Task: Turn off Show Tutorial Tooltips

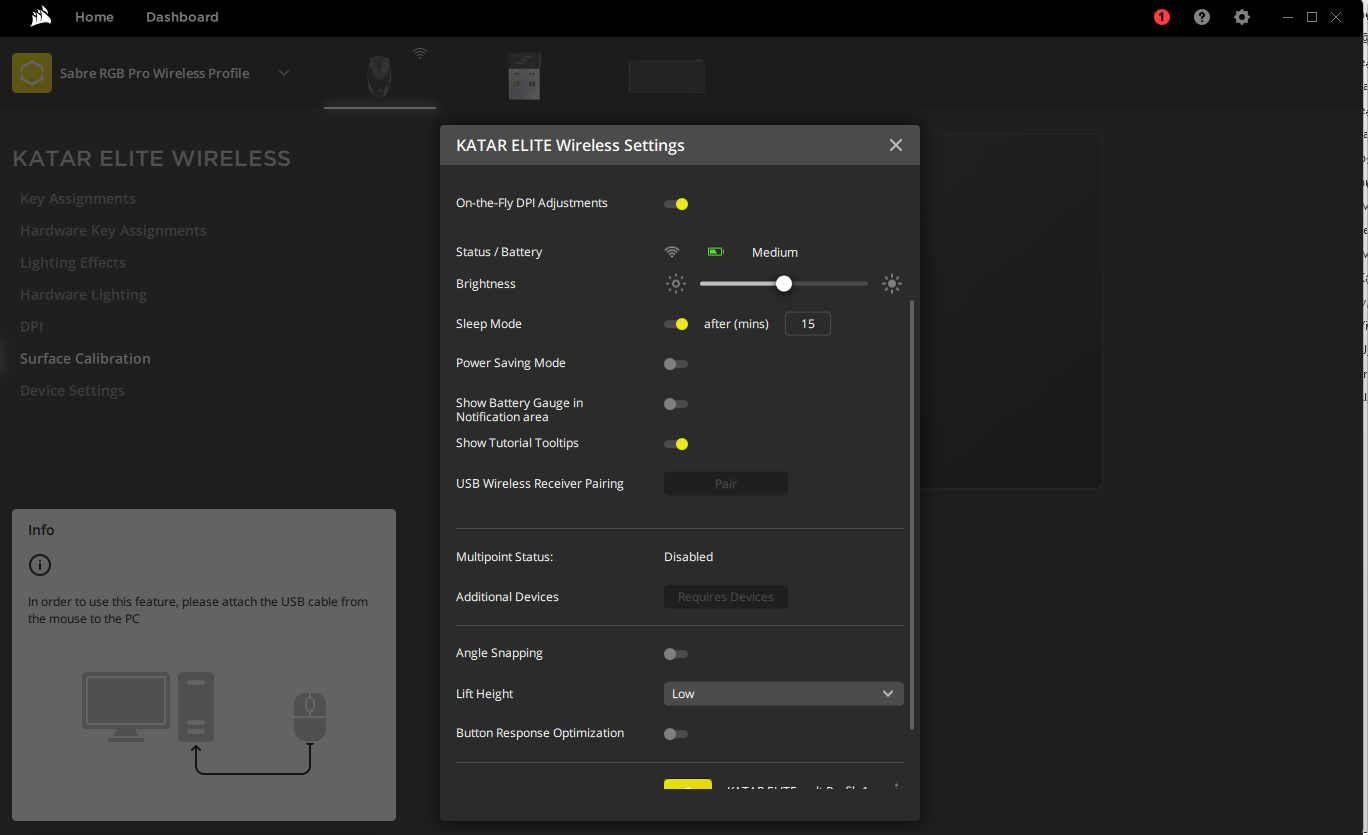Action: (676, 444)
